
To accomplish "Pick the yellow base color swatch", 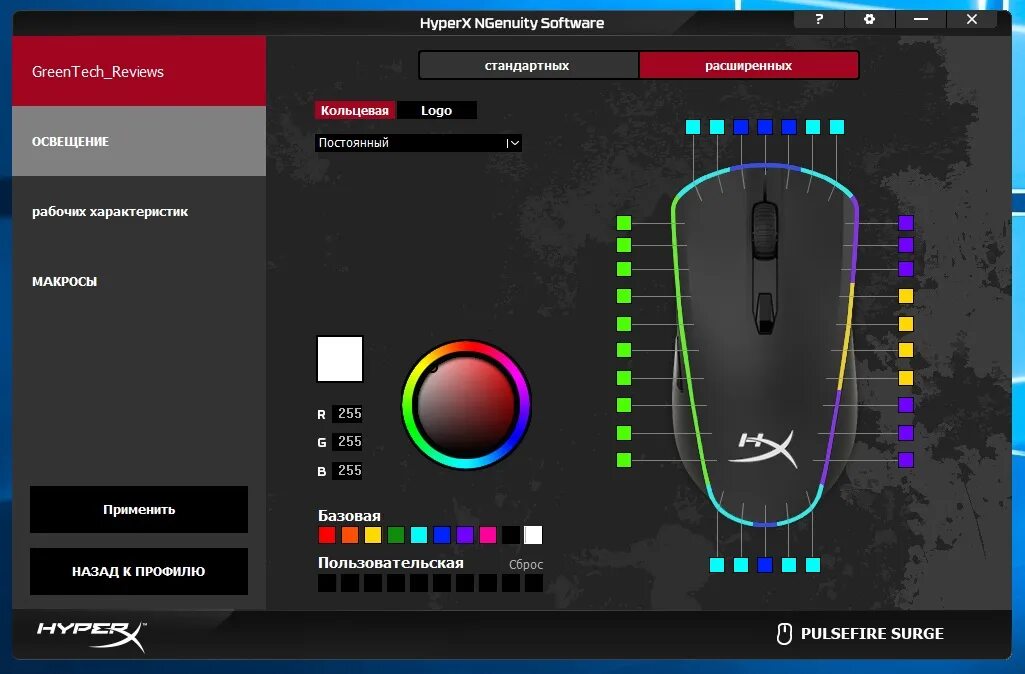I will (x=373, y=535).
